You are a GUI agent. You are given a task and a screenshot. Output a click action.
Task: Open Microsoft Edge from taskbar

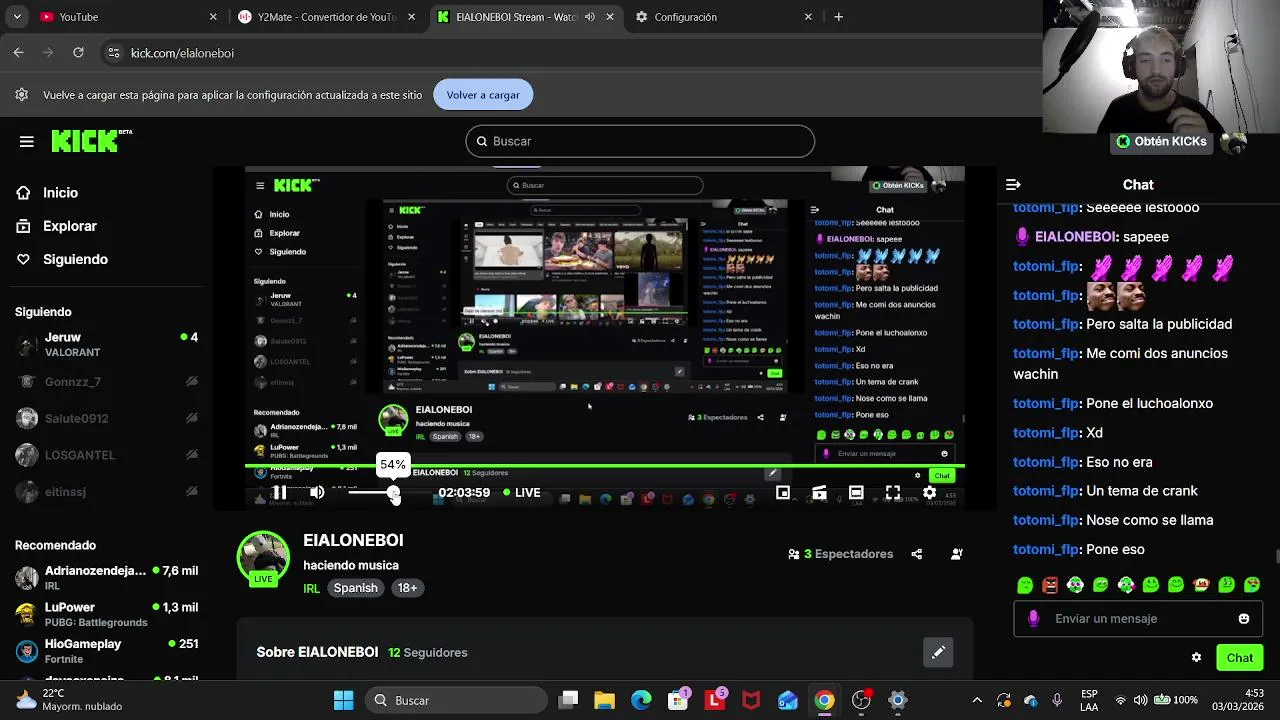641,700
